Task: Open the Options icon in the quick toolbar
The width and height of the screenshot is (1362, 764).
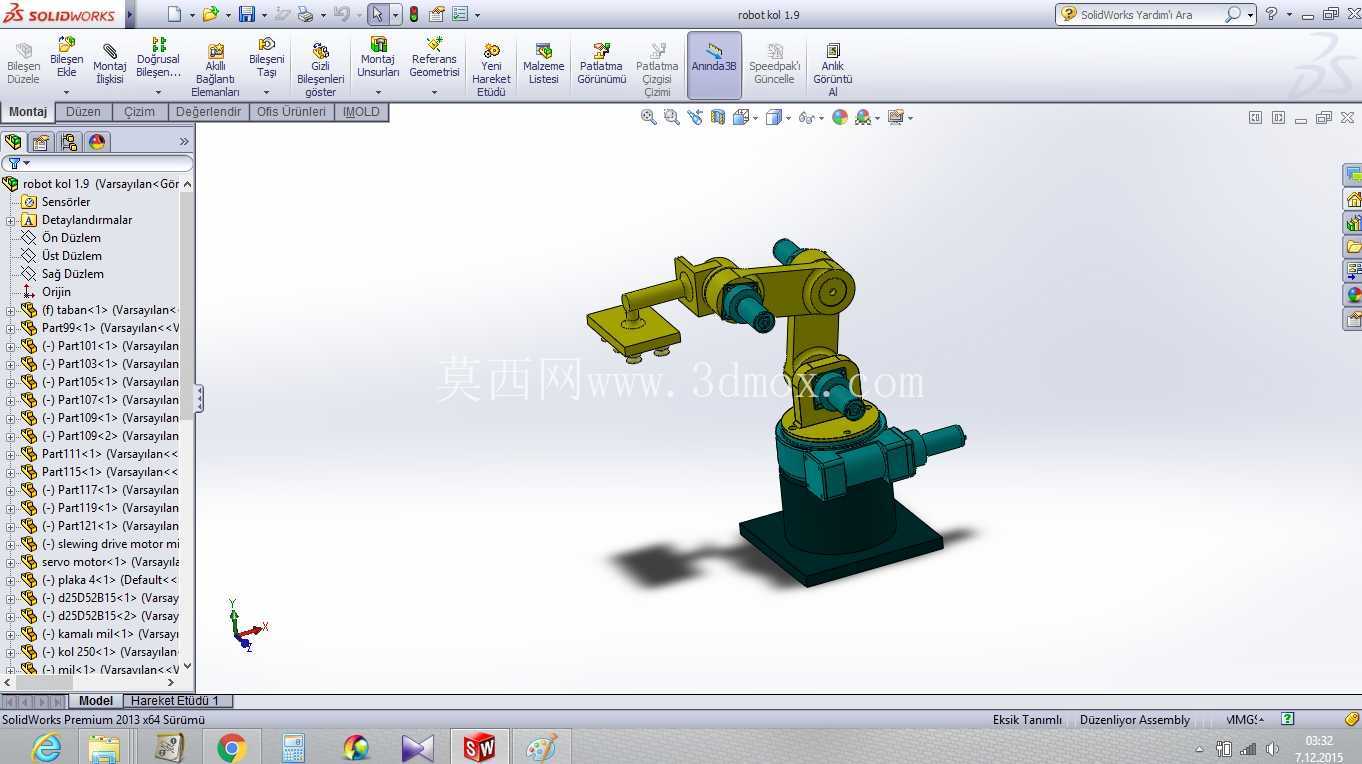Action: [460, 14]
